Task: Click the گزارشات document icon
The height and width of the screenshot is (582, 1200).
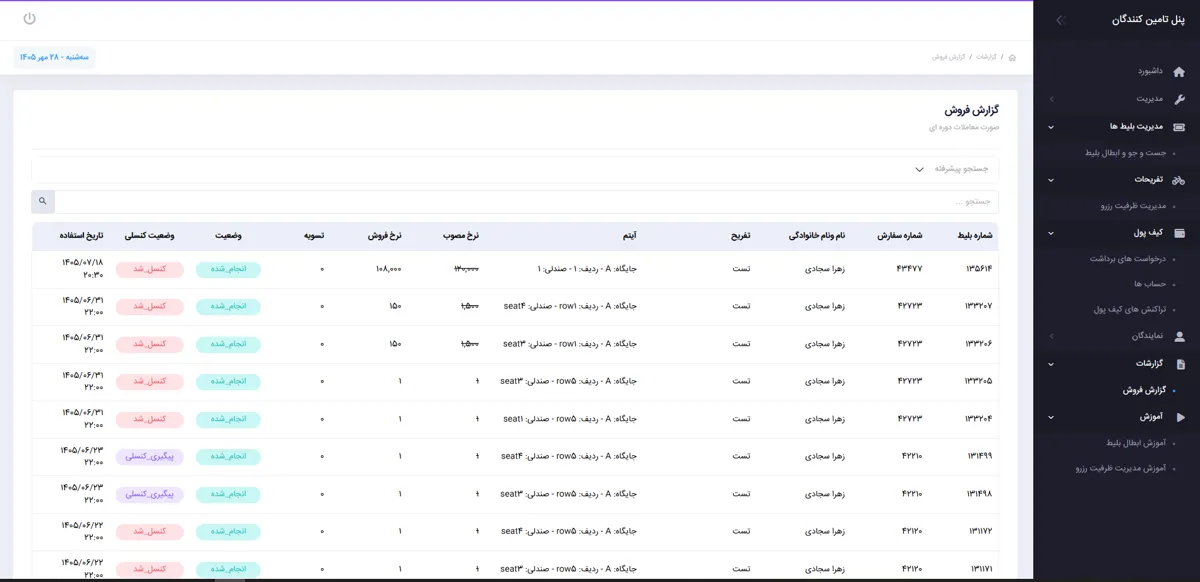Action: point(1180,364)
